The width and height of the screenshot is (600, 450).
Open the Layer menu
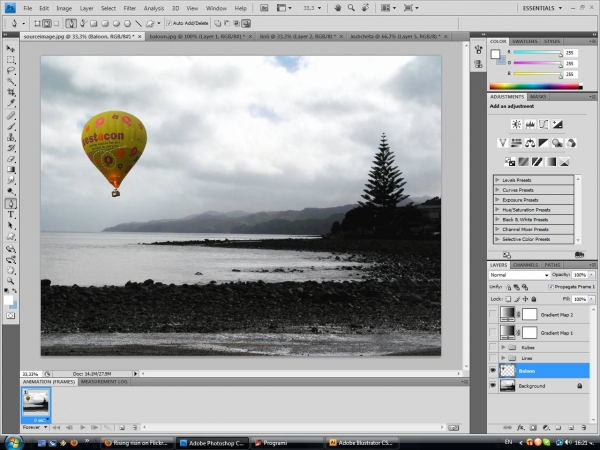pyautogui.click(x=86, y=8)
